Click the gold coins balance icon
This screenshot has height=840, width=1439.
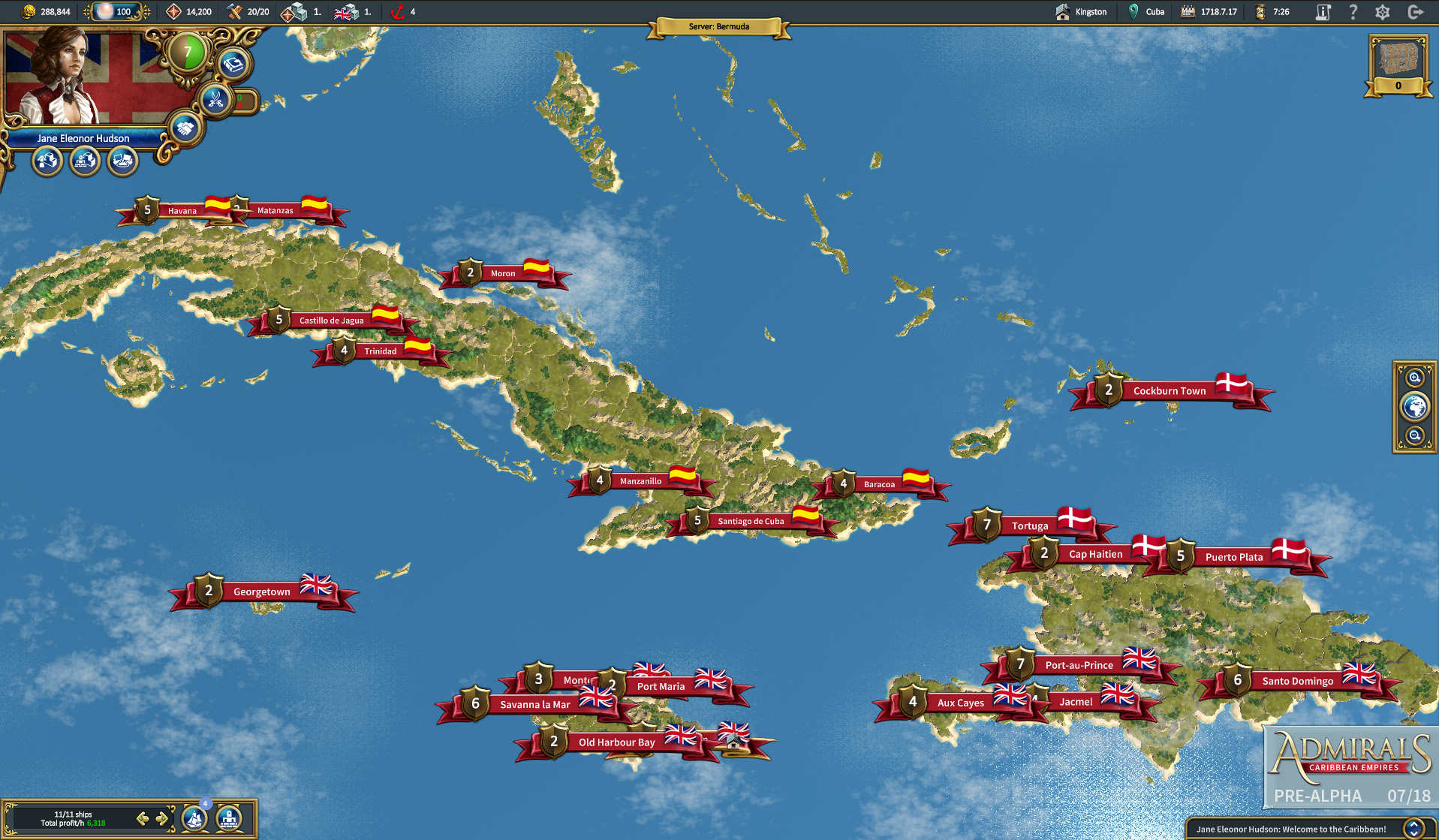tap(29, 11)
